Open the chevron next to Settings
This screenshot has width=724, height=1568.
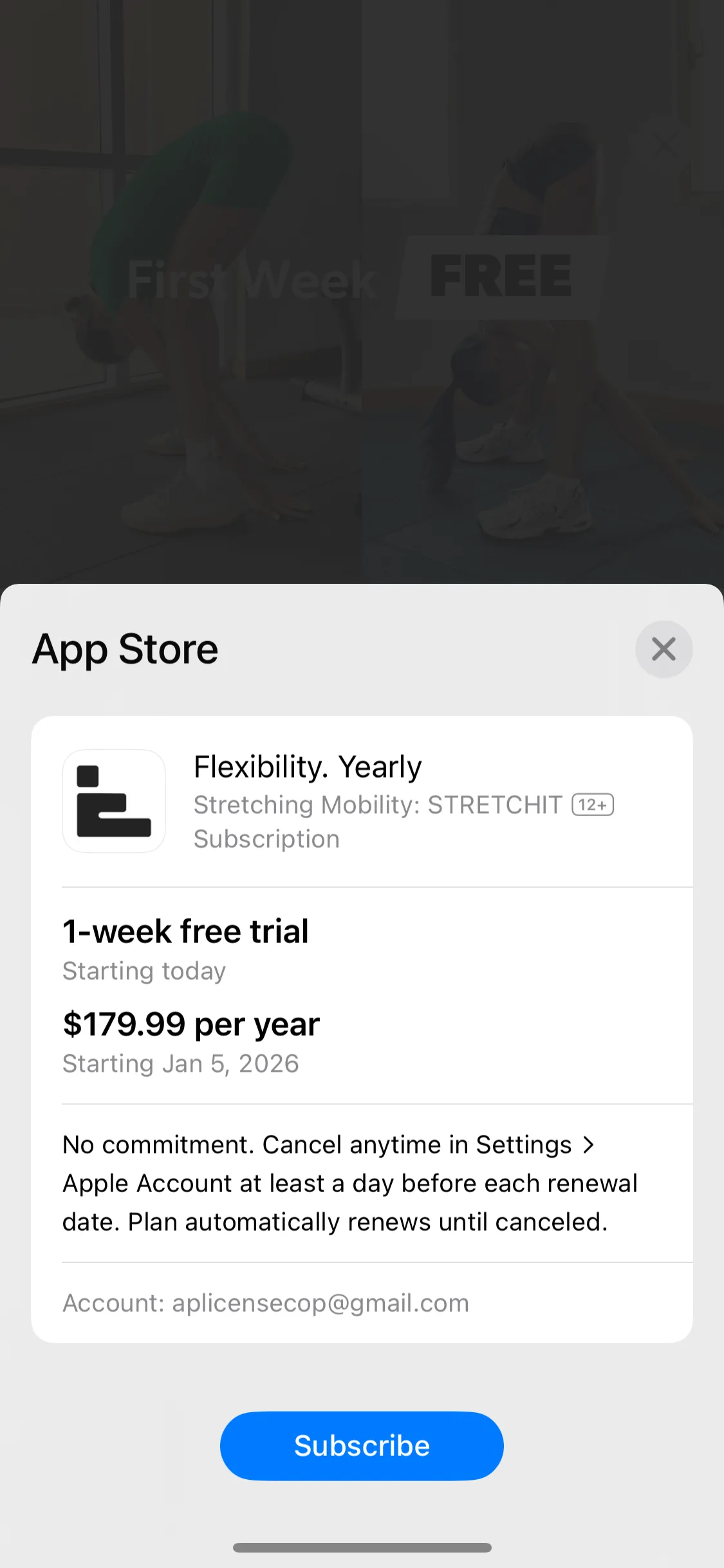click(x=588, y=1144)
